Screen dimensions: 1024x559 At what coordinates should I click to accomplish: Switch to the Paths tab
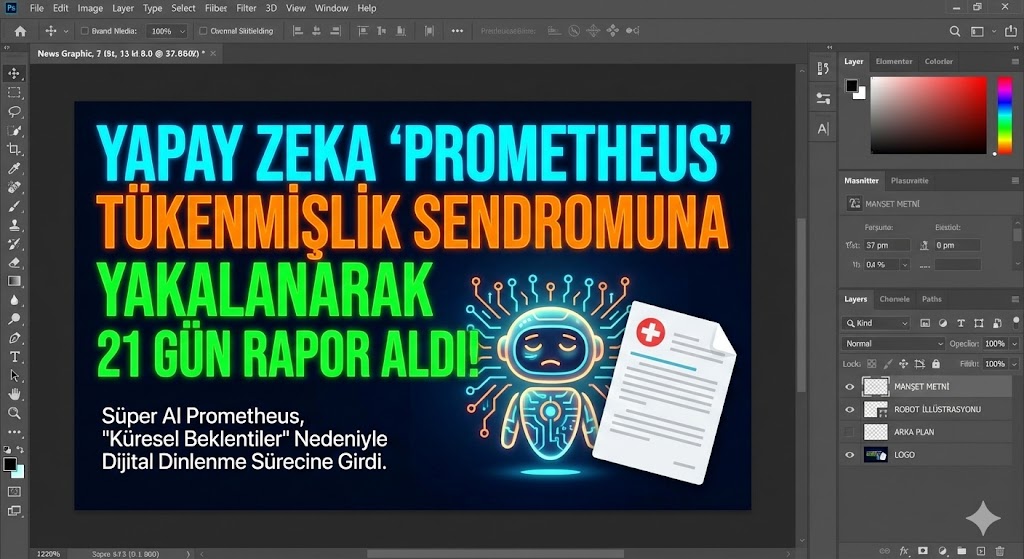tap(931, 299)
